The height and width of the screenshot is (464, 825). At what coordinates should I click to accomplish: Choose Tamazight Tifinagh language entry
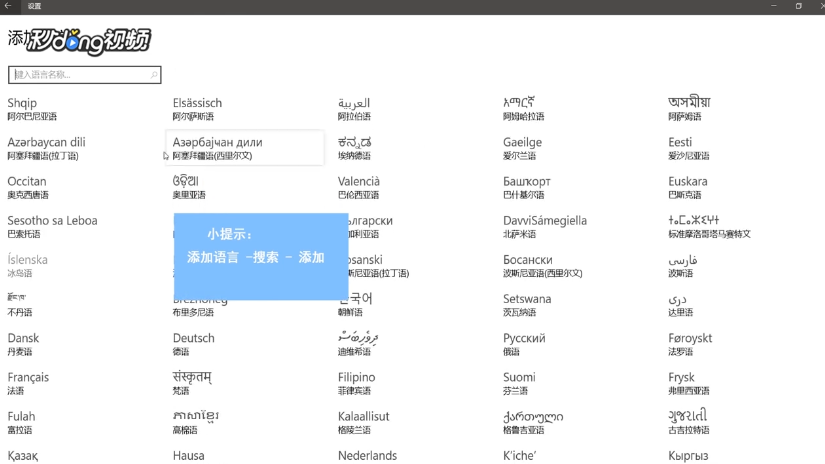coord(709,227)
